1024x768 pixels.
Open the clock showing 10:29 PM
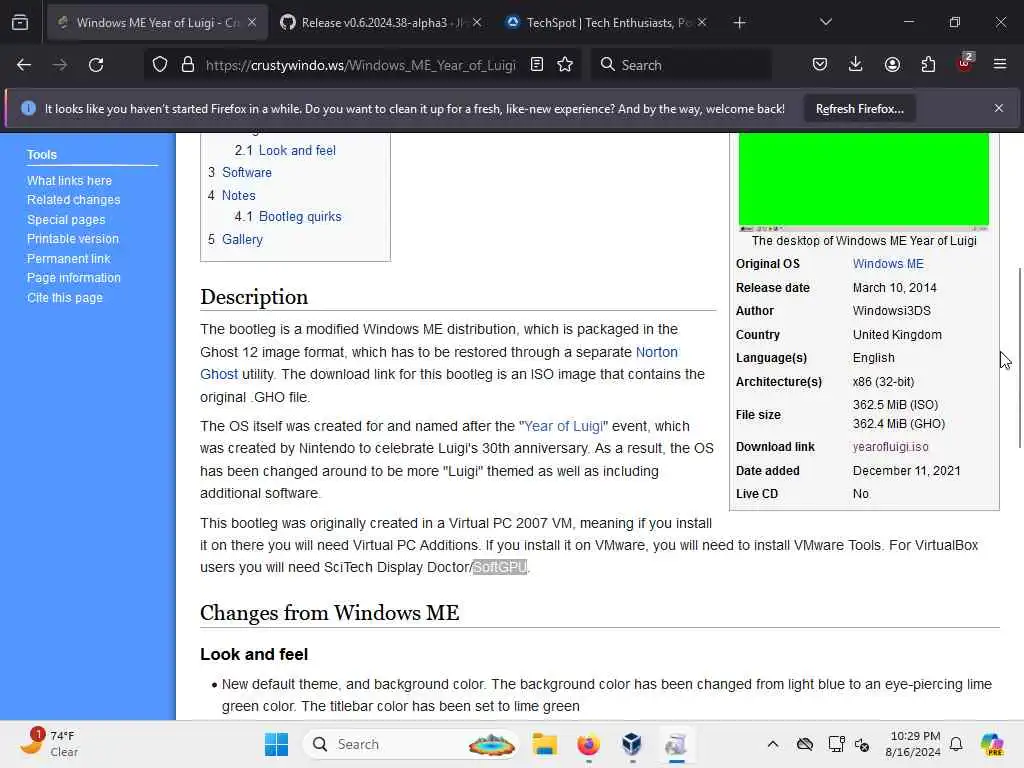click(913, 744)
